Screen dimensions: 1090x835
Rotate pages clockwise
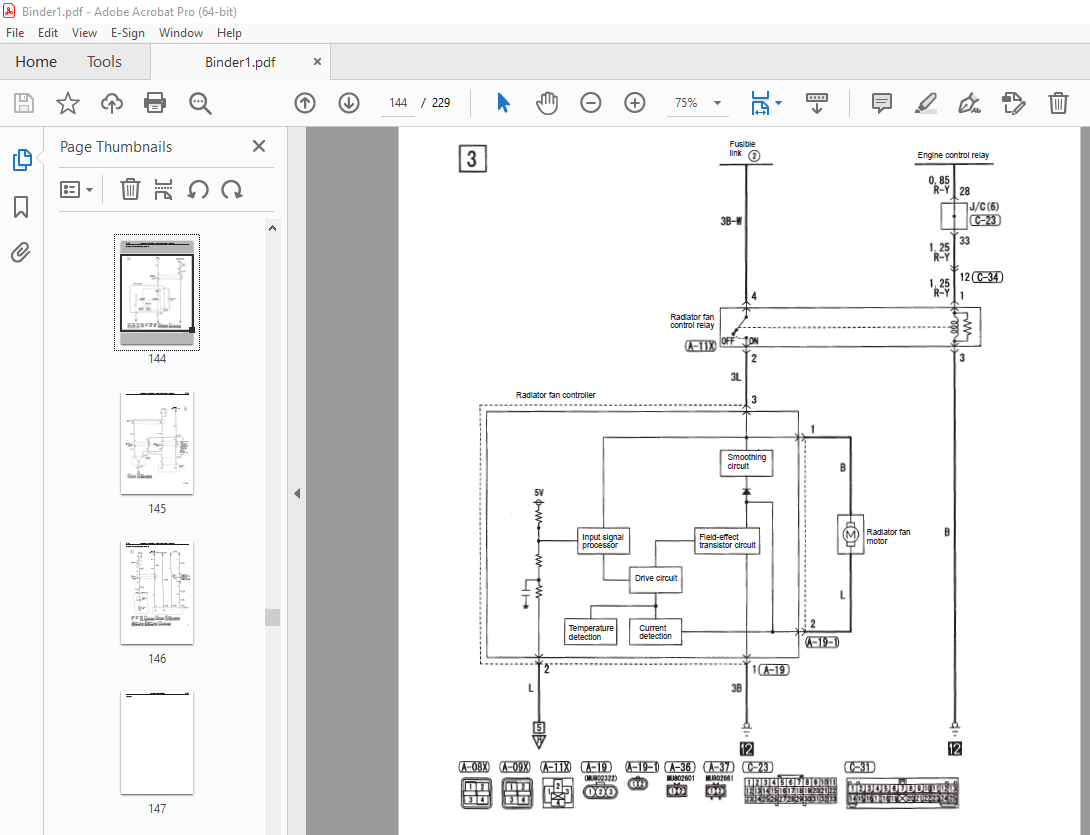pos(231,189)
